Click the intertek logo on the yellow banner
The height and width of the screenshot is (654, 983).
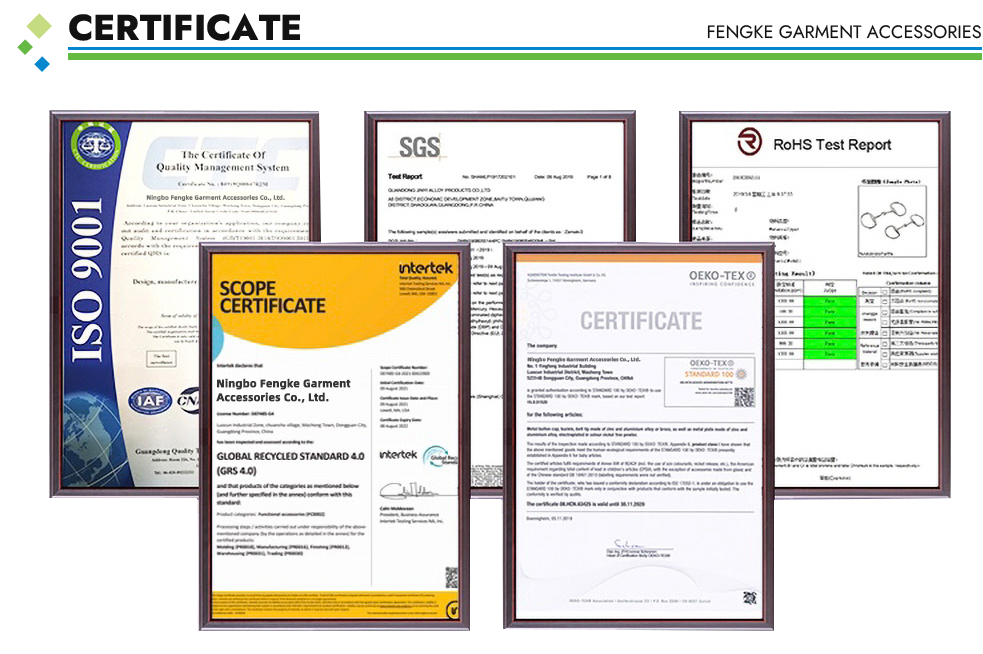pyautogui.click(x=426, y=268)
